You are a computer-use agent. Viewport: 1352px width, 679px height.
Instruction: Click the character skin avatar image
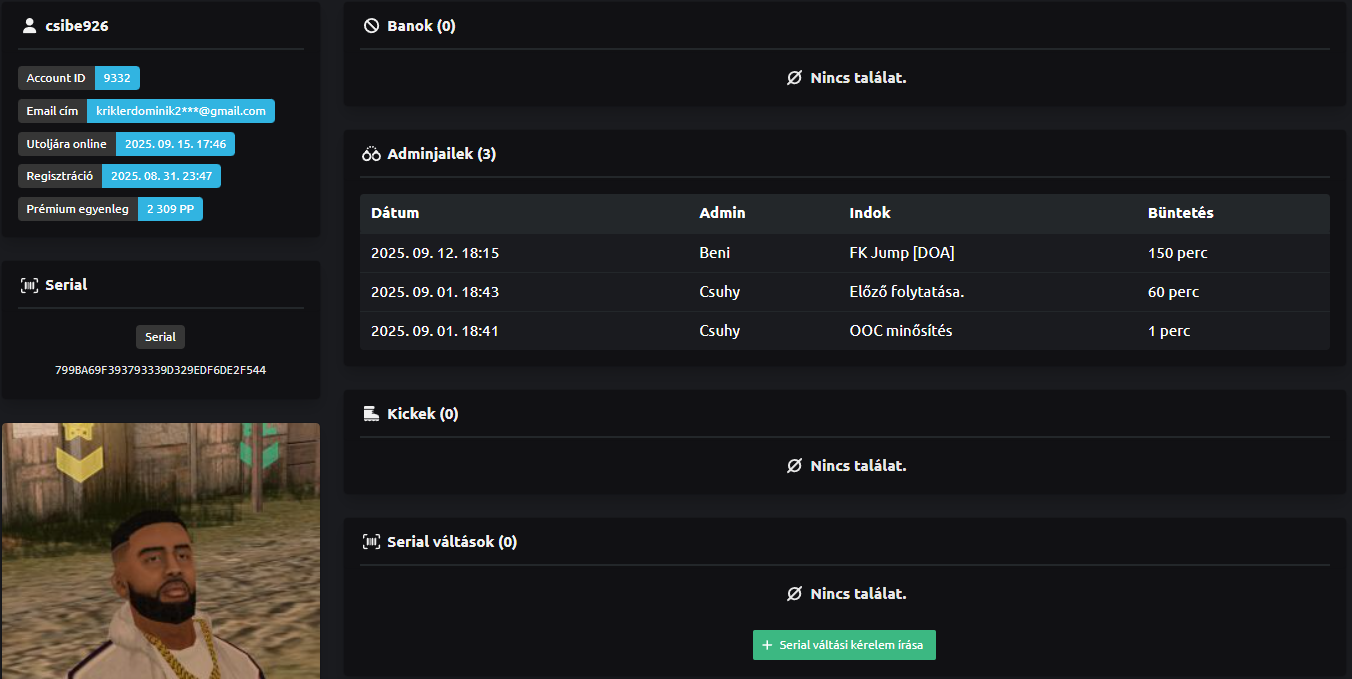(161, 551)
